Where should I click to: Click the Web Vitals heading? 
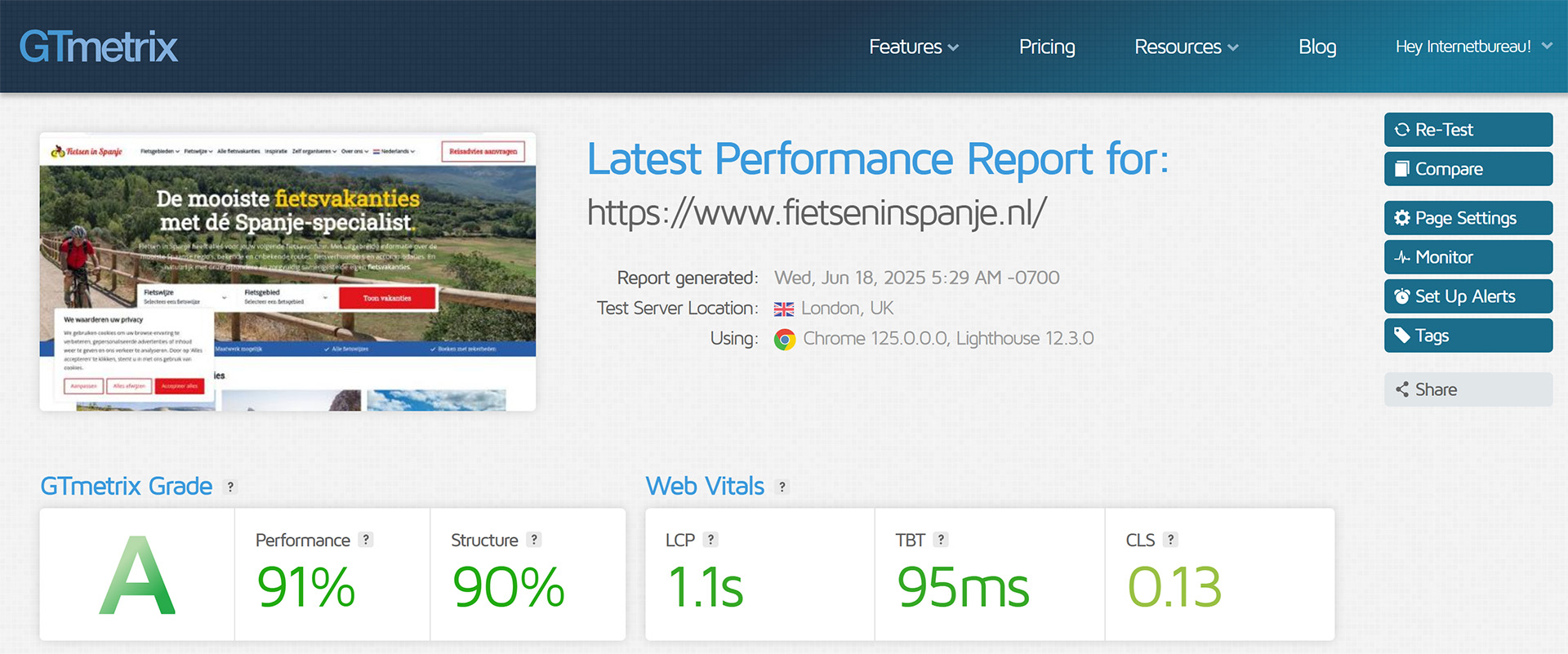point(705,487)
